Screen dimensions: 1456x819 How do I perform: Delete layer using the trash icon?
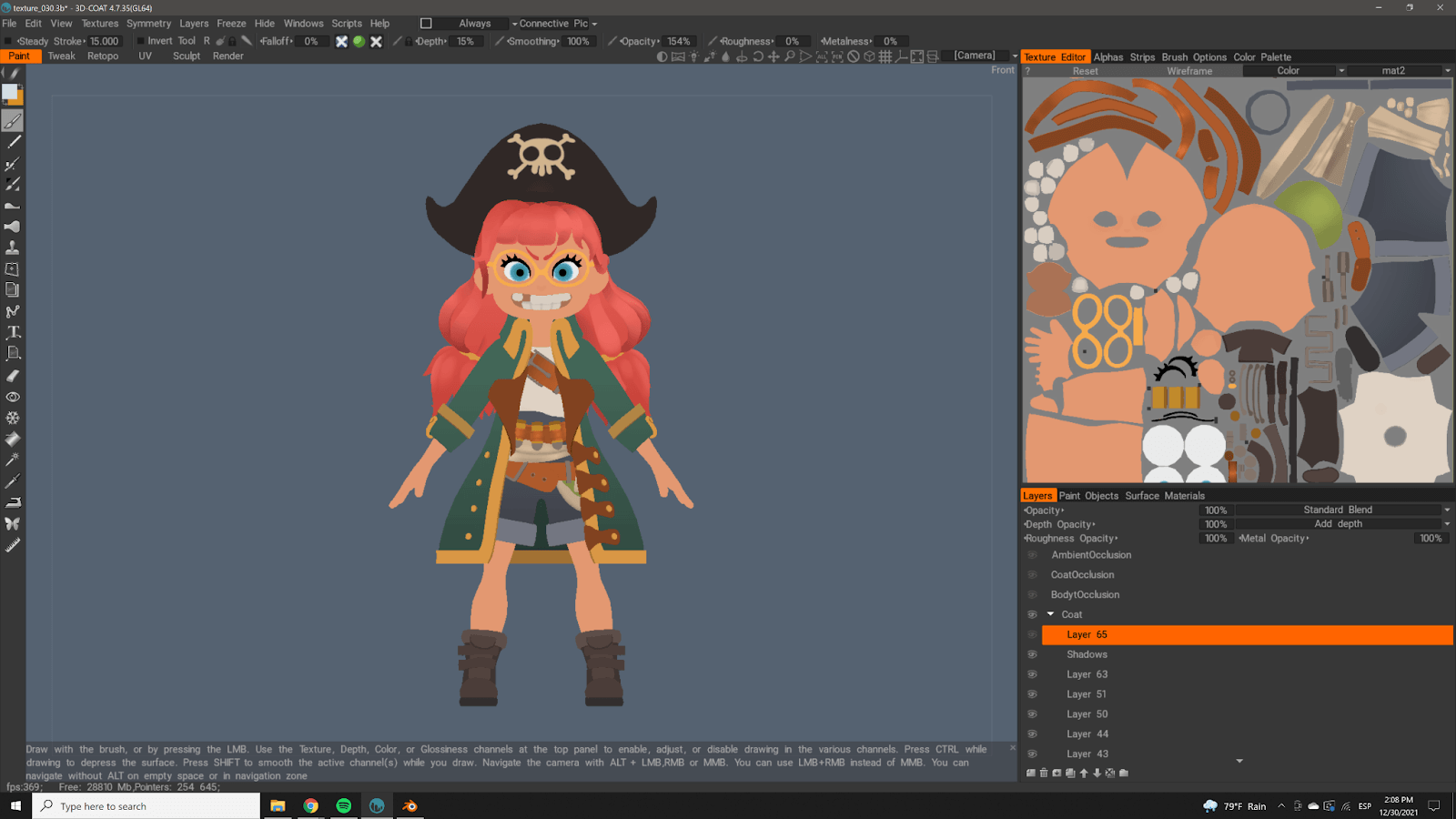tap(1044, 773)
